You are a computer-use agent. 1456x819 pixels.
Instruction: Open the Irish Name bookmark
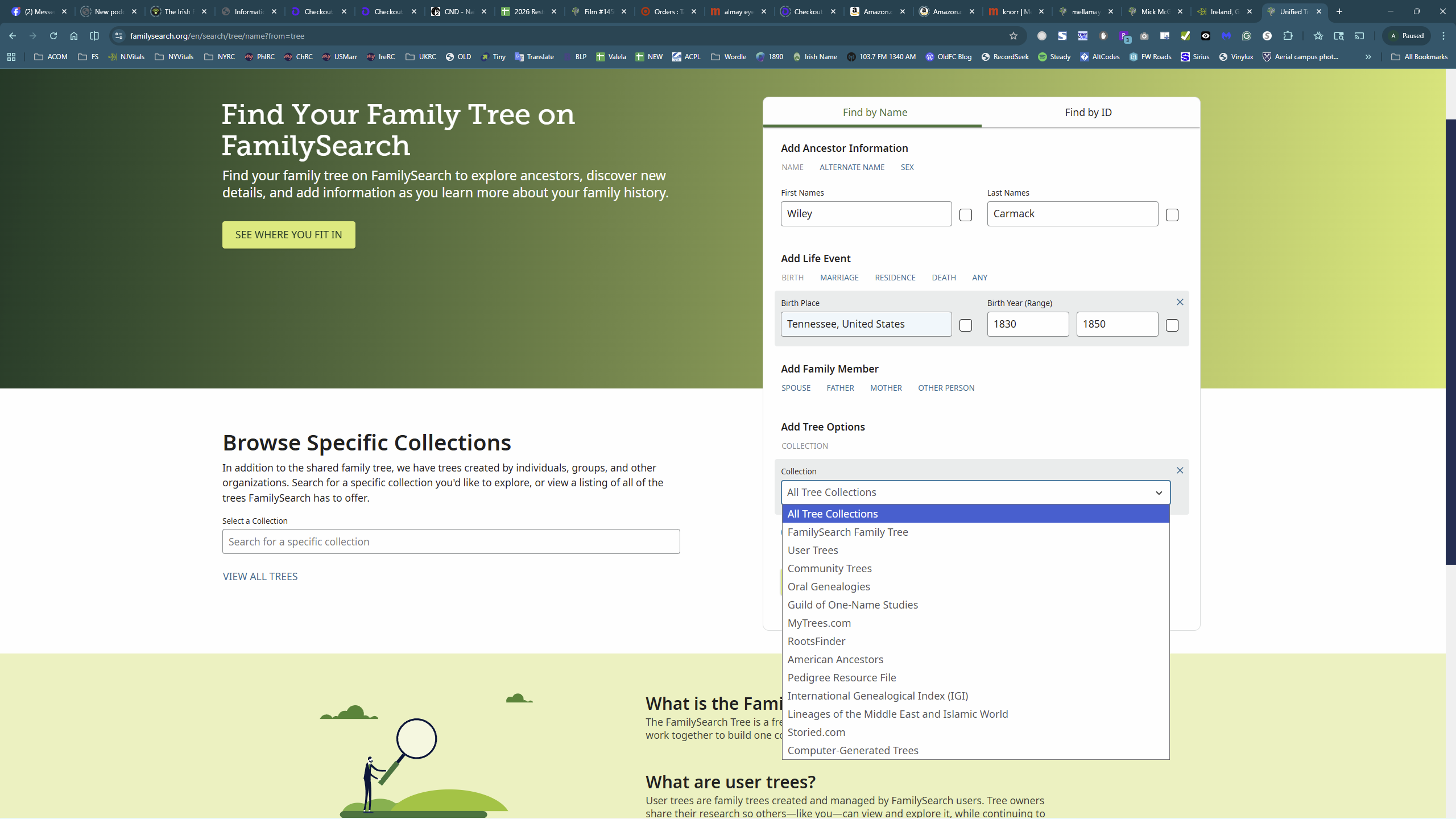pos(815,57)
